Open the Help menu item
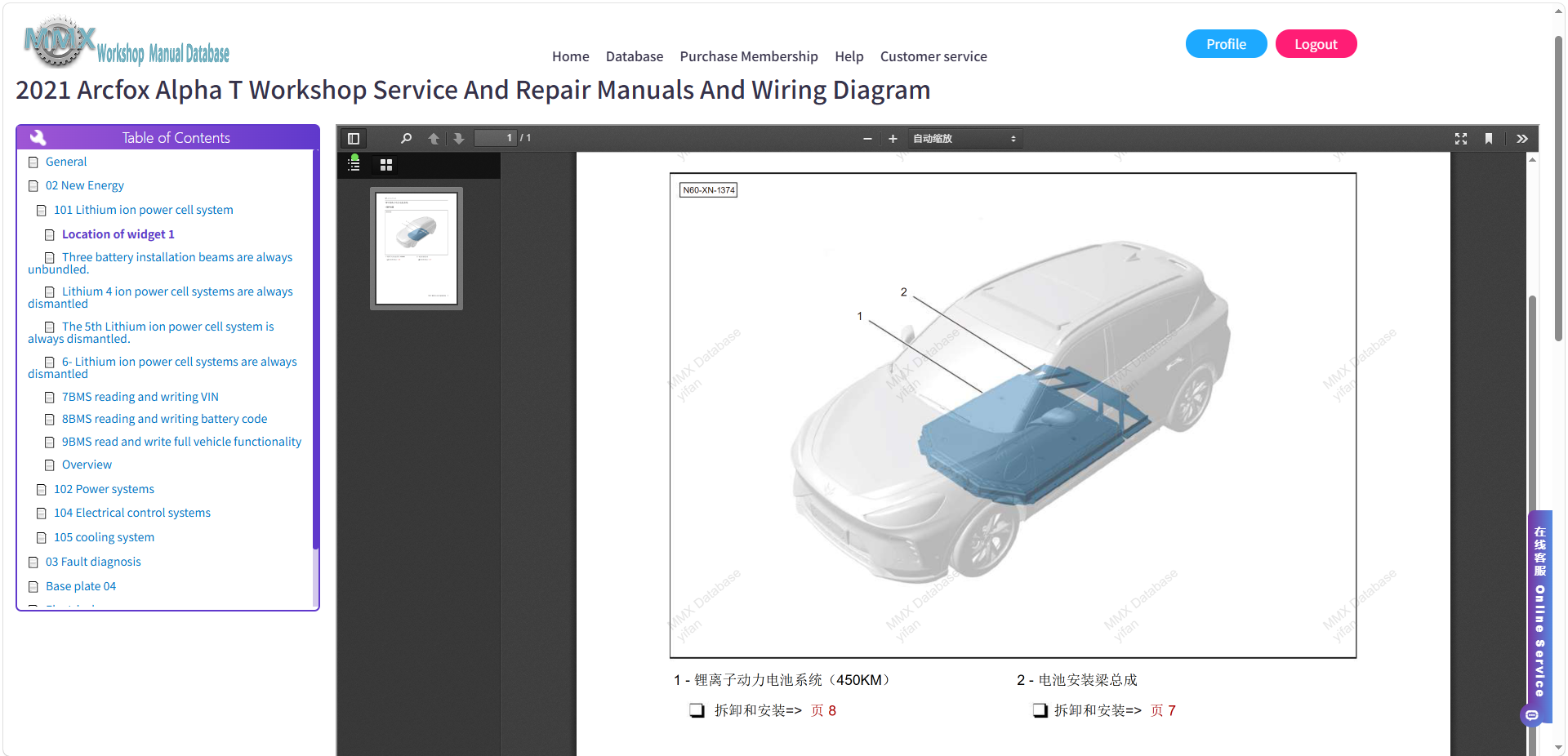 tap(849, 56)
